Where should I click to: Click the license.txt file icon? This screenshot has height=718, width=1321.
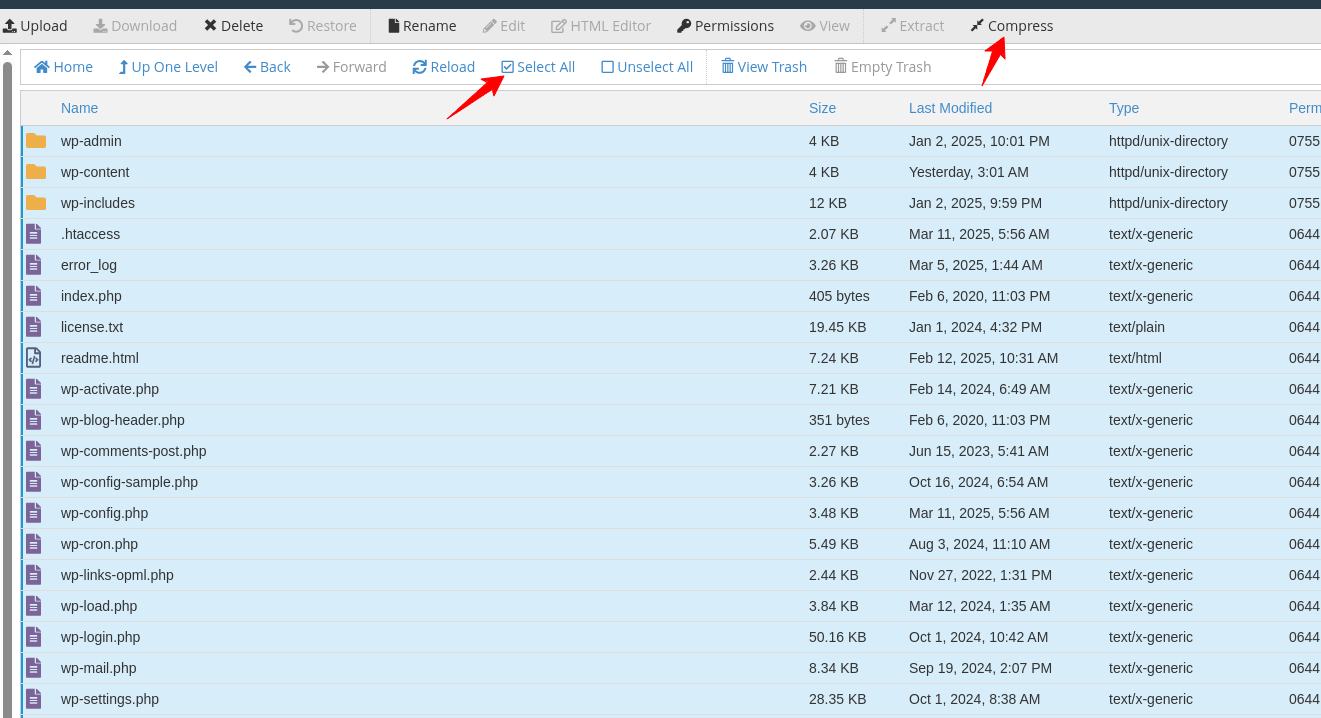point(34,327)
